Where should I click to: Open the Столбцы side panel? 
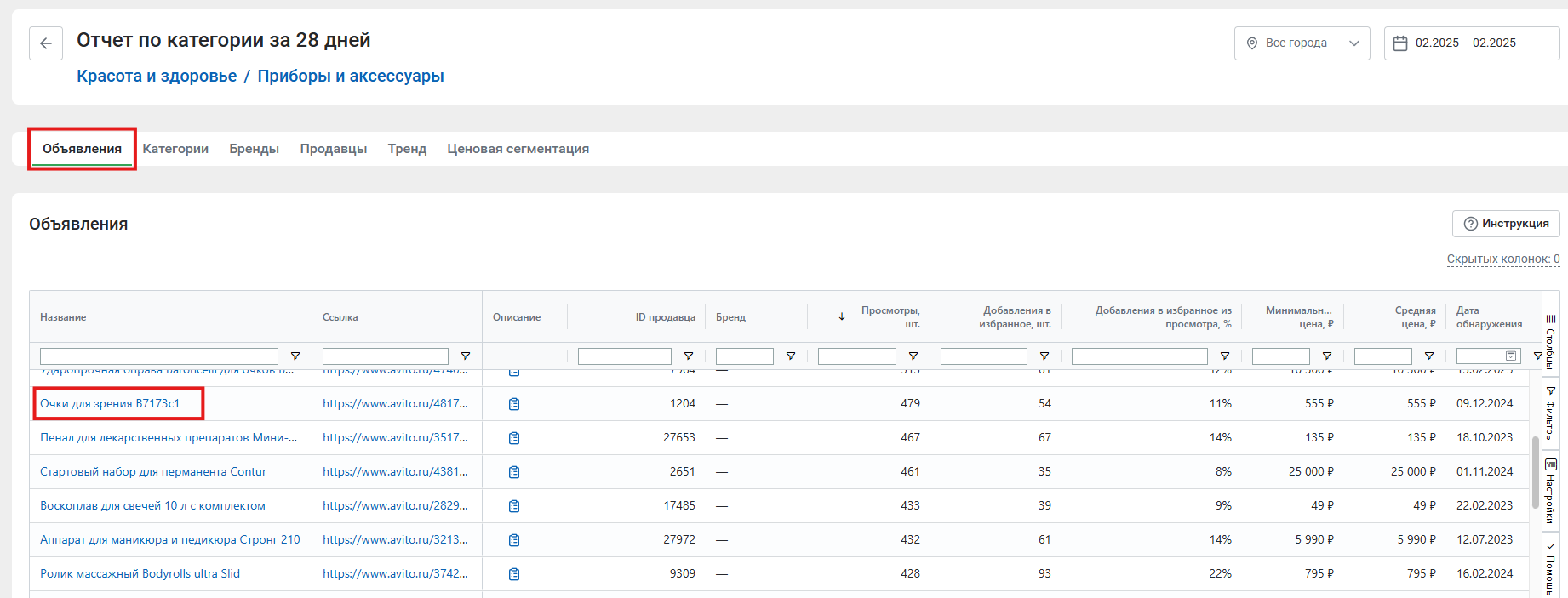pyautogui.click(x=1551, y=341)
